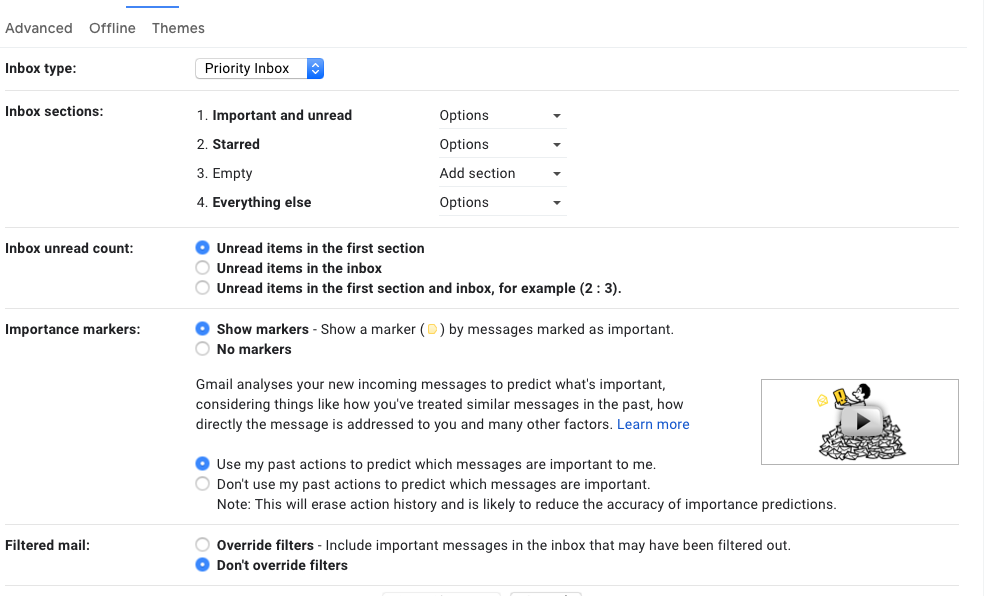992x596 pixels.
Task: Select Unread items in the first section
Action: click(202, 248)
